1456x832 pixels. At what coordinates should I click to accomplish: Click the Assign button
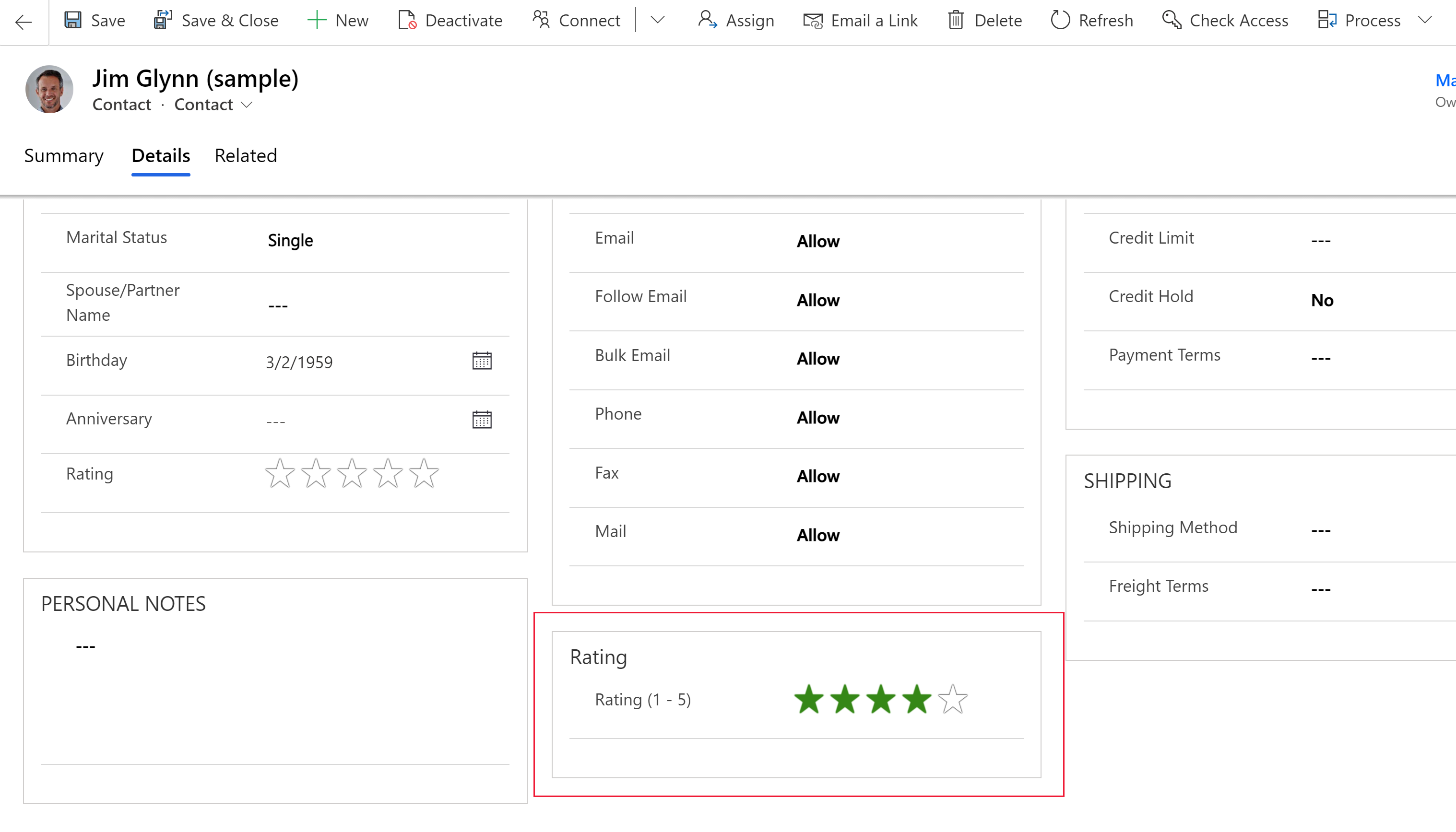737,20
